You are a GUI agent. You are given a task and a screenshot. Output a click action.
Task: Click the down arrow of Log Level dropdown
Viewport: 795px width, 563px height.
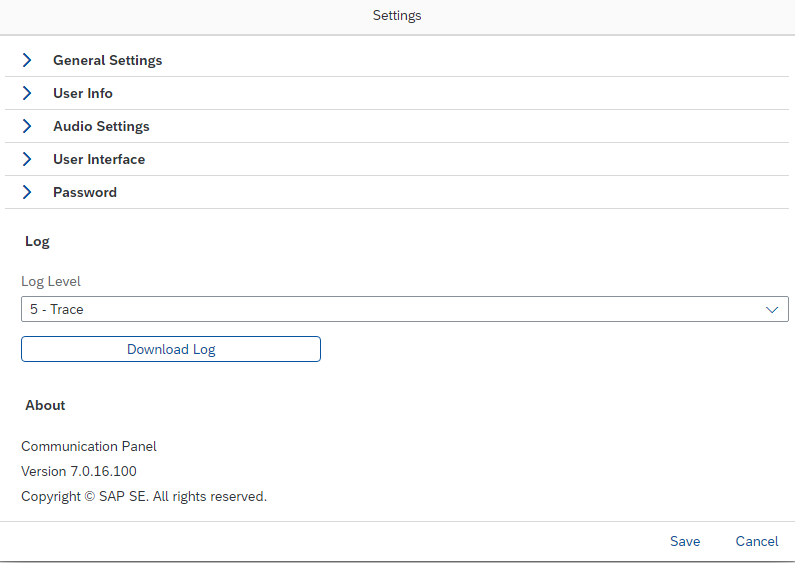pyautogui.click(x=772, y=309)
